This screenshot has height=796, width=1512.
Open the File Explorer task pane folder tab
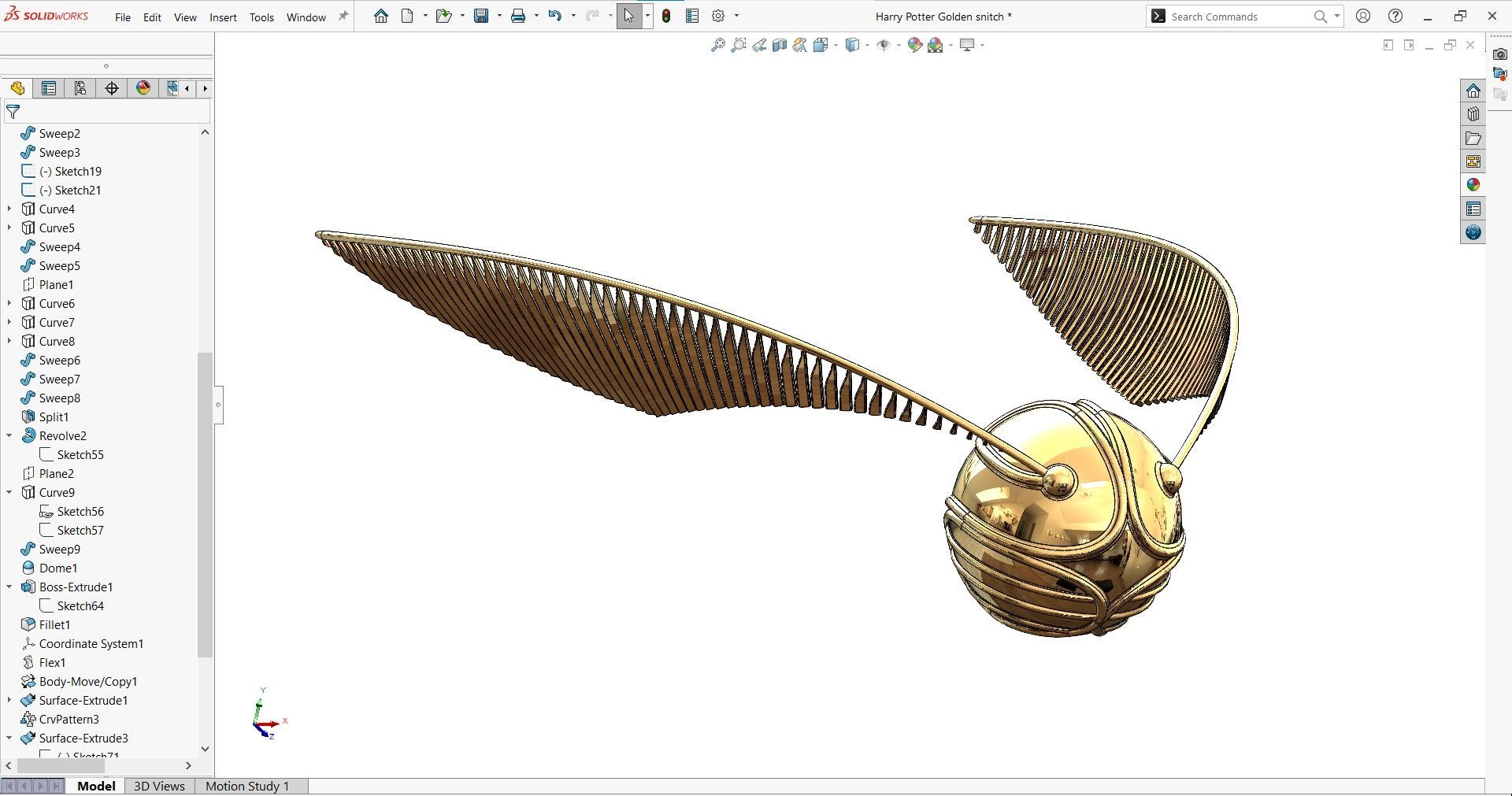[1473, 138]
